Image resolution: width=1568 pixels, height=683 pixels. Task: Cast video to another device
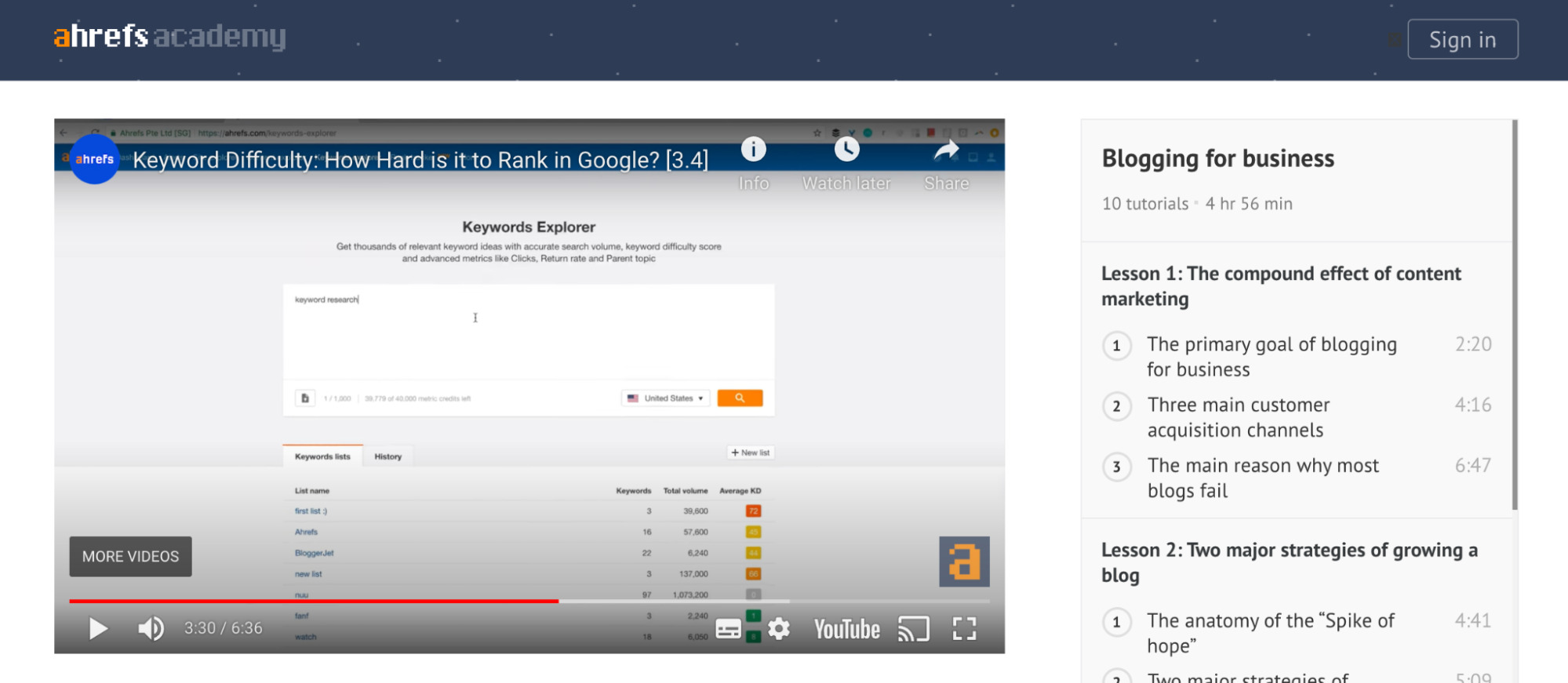tap(913, 629)
